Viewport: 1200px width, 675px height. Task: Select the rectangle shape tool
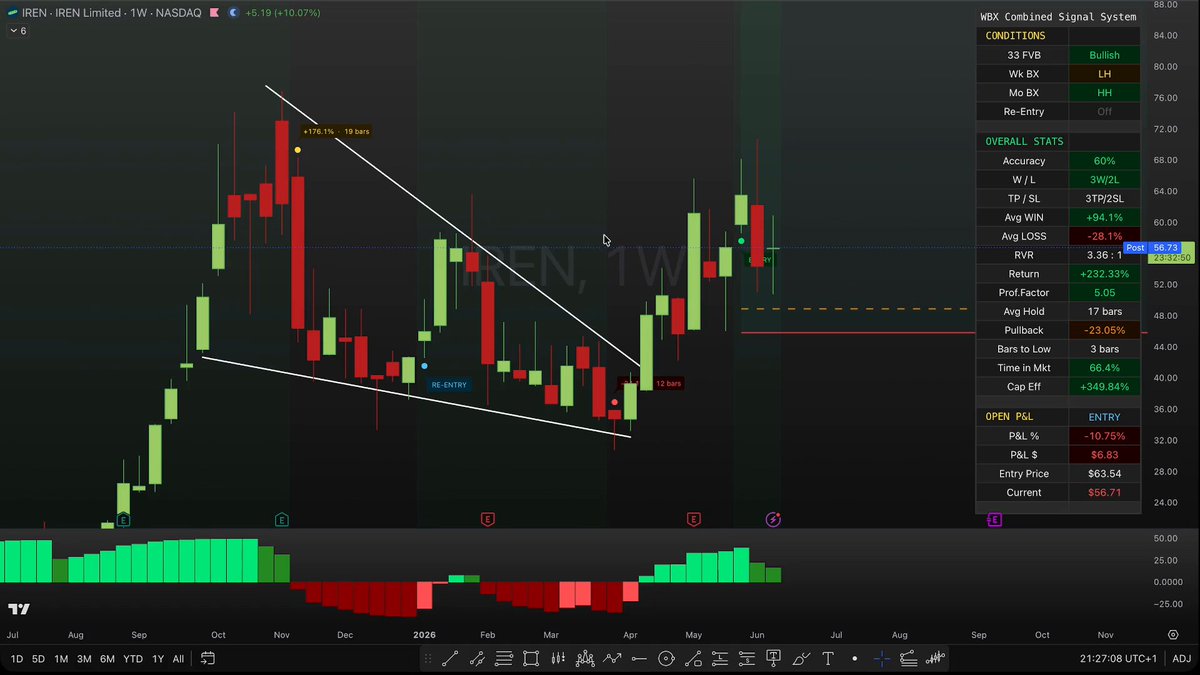pyautogui.click(x=530, y=658)
